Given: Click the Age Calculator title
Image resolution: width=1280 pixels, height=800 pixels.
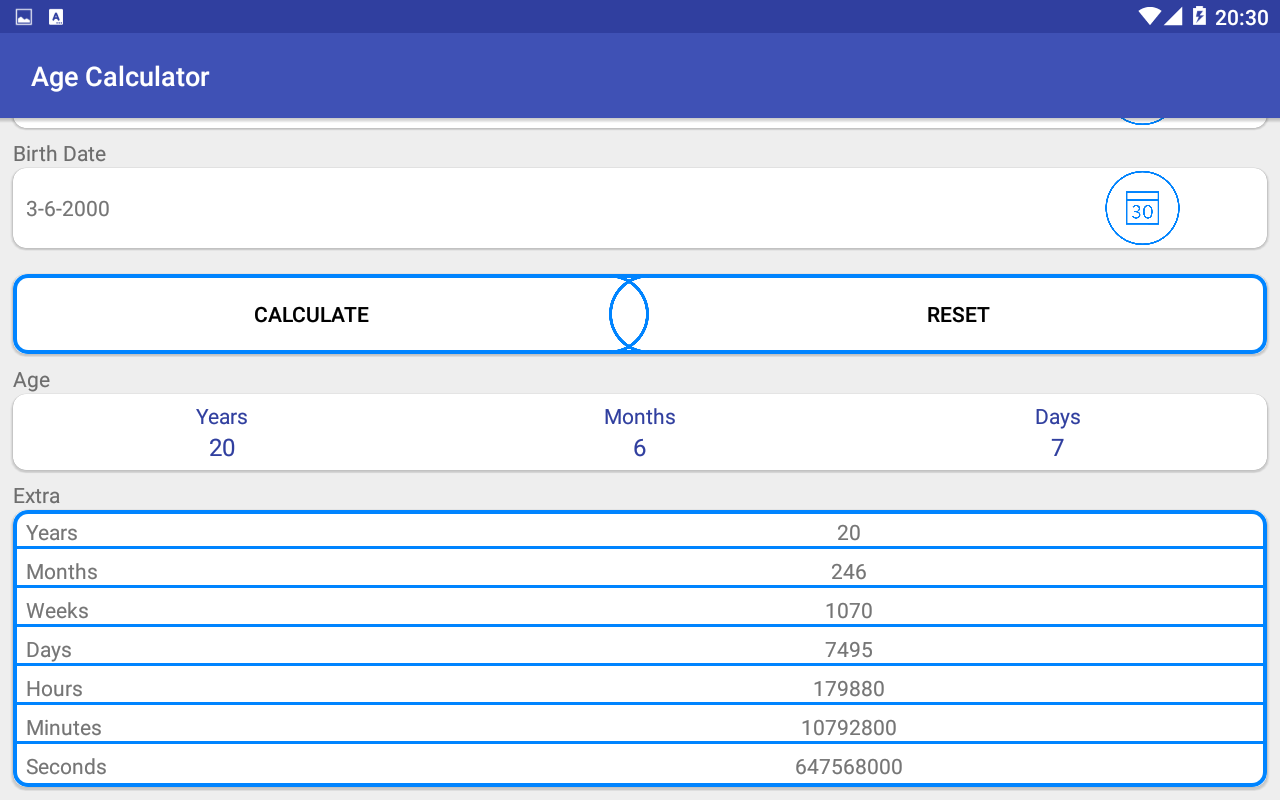Looking at the screenshot, I should tap(120, 77).
